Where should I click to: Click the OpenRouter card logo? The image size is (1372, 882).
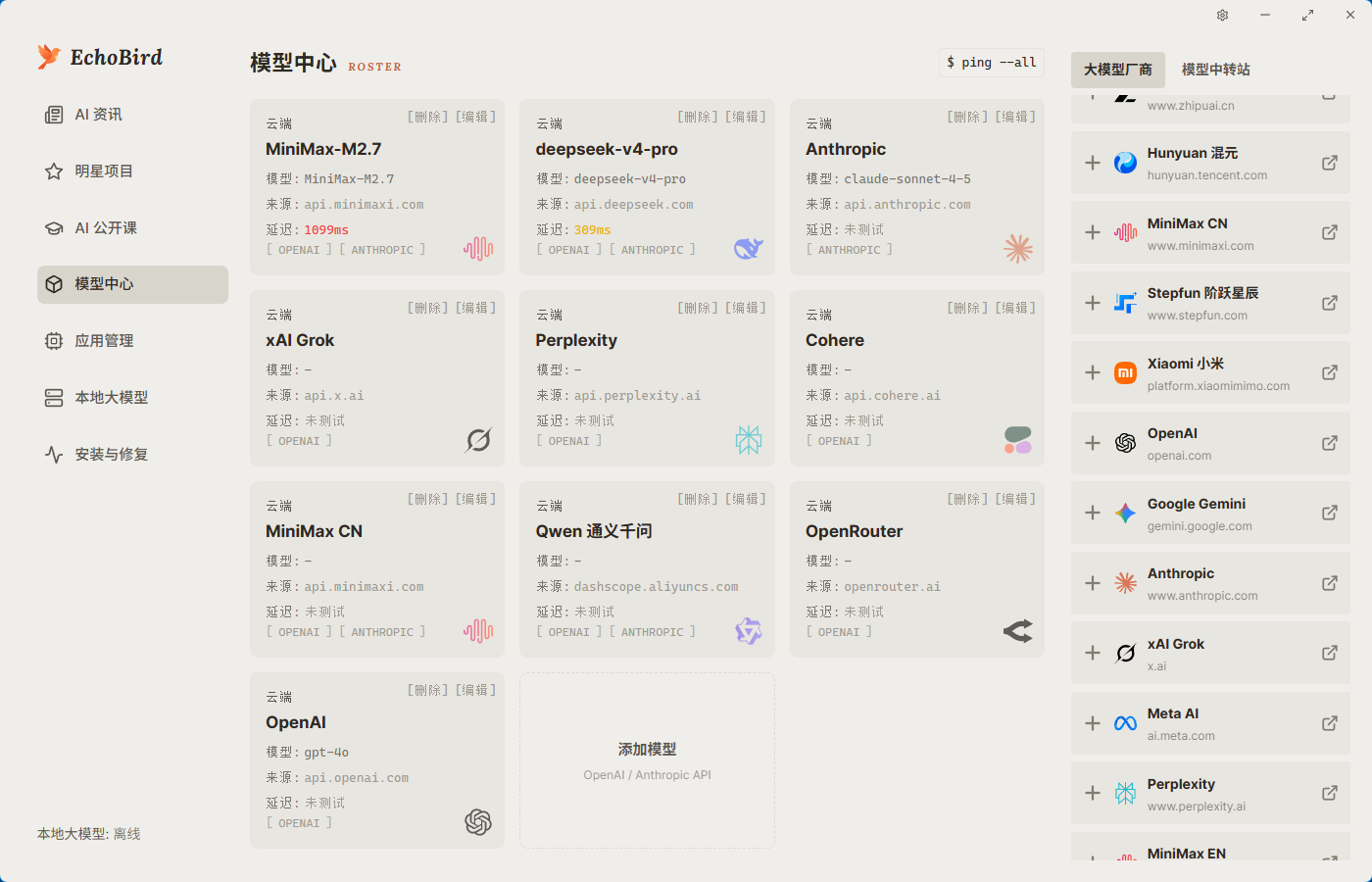coord(1018,631)
